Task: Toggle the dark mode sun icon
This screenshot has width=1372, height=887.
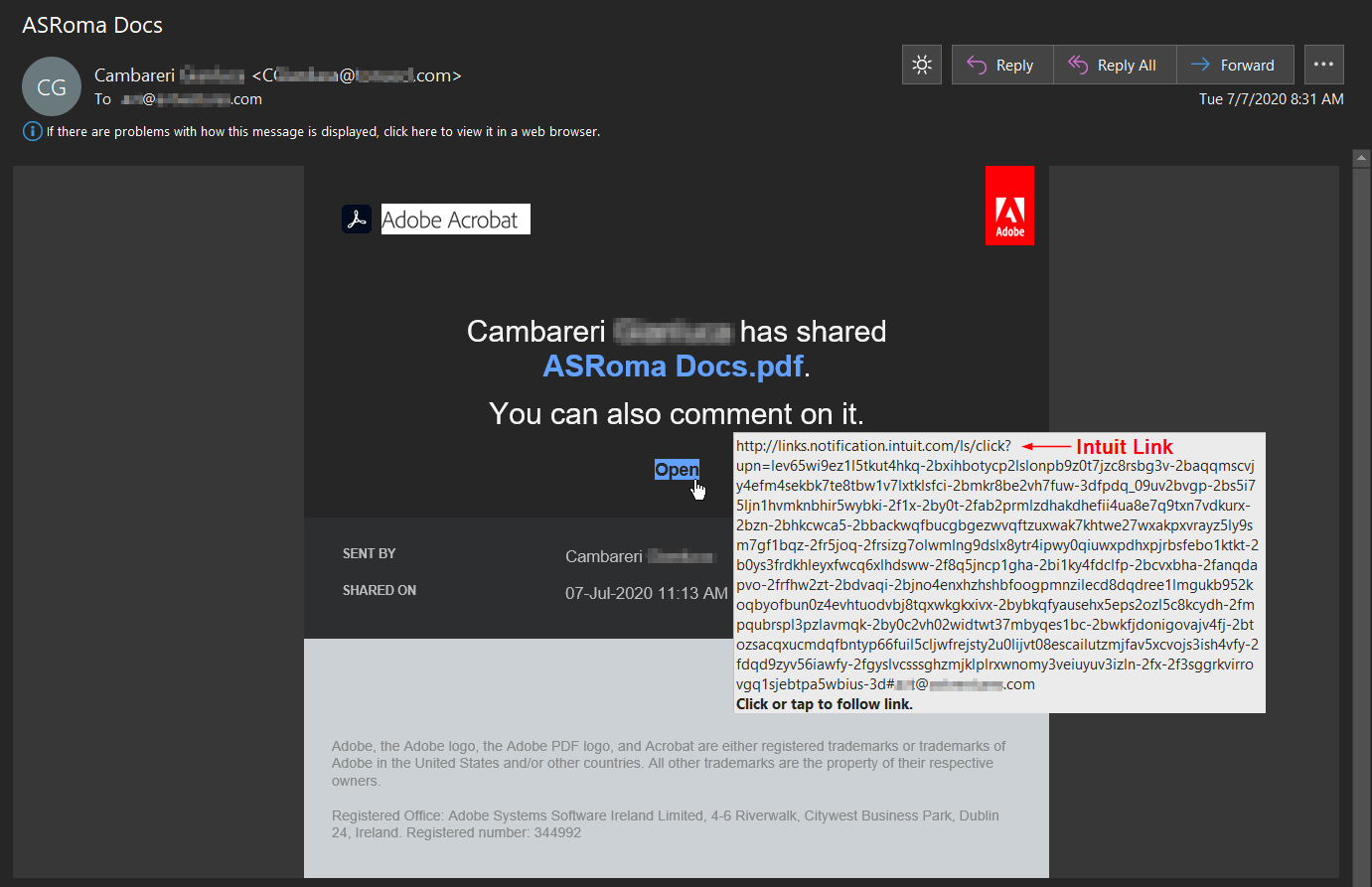Action: pos(922,65)
